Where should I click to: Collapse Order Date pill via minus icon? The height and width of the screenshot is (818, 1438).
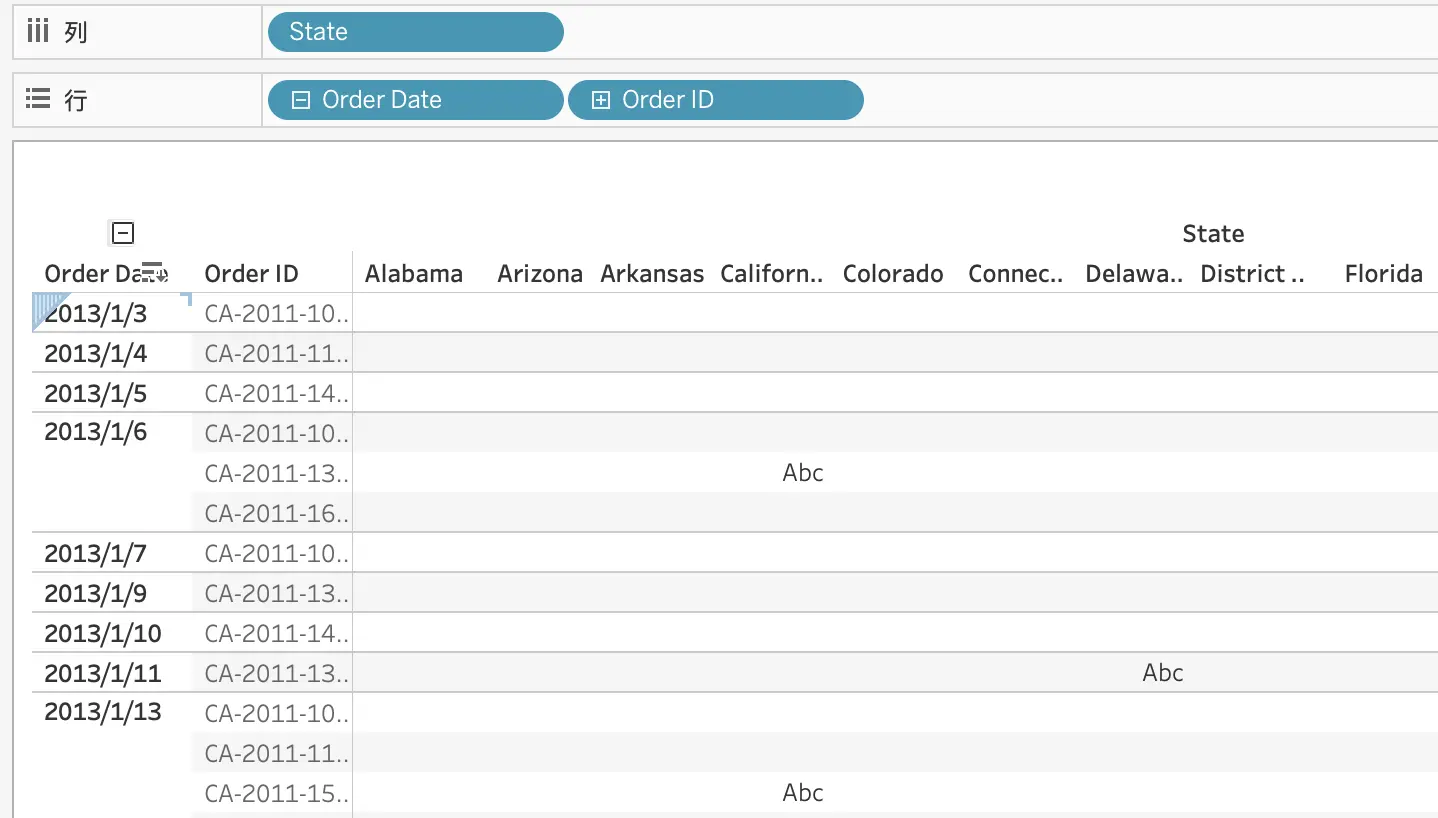pos(300,100)
